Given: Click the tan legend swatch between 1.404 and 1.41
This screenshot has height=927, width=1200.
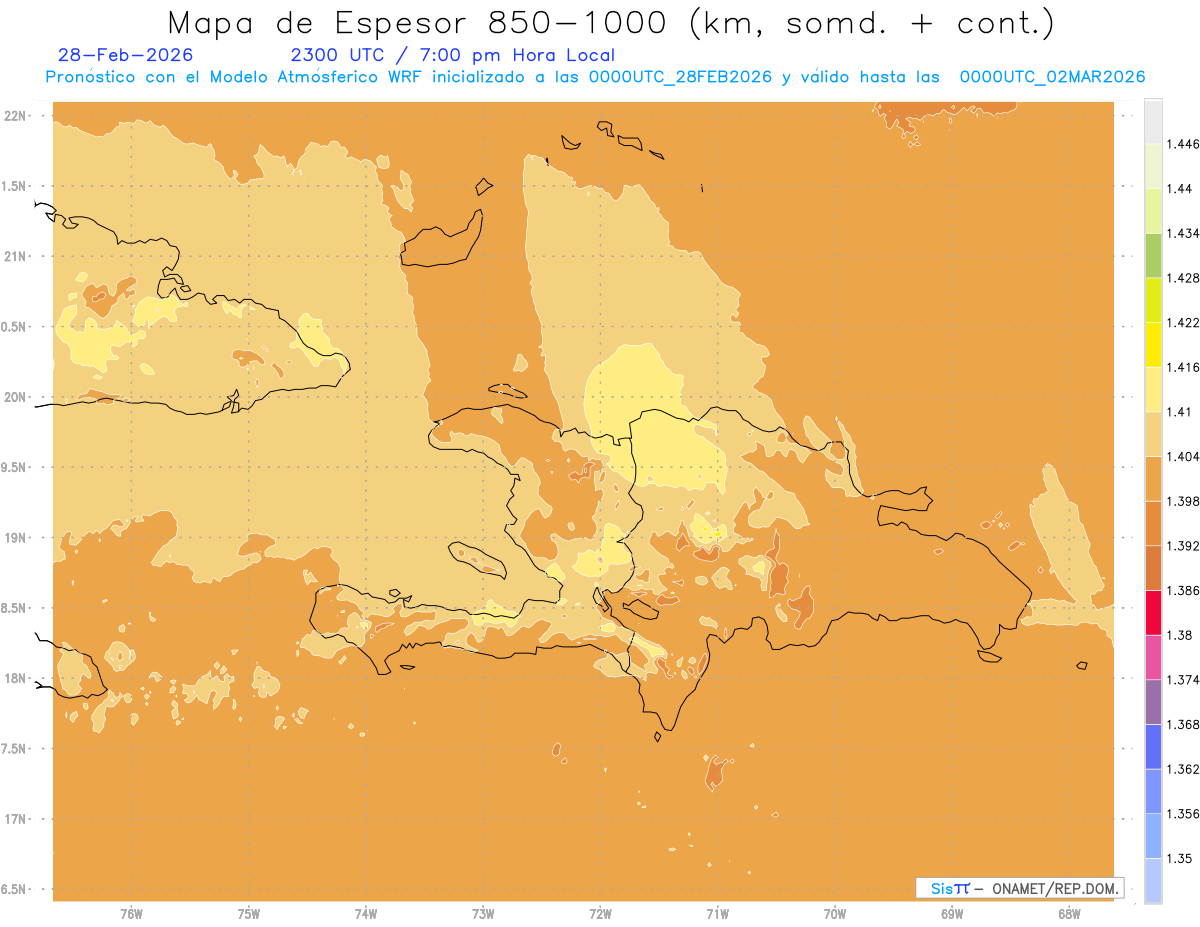Looking at the screenshot, I should pos(1153,434).
